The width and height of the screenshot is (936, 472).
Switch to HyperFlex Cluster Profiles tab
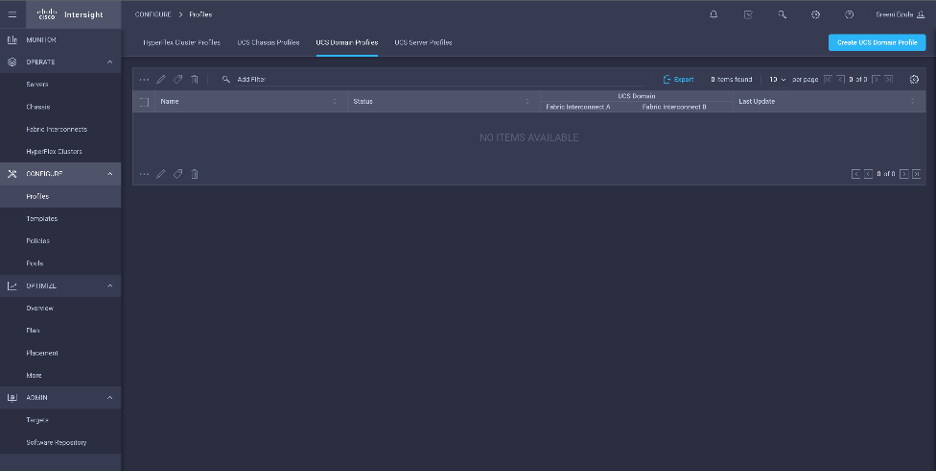tap(181, 42)
